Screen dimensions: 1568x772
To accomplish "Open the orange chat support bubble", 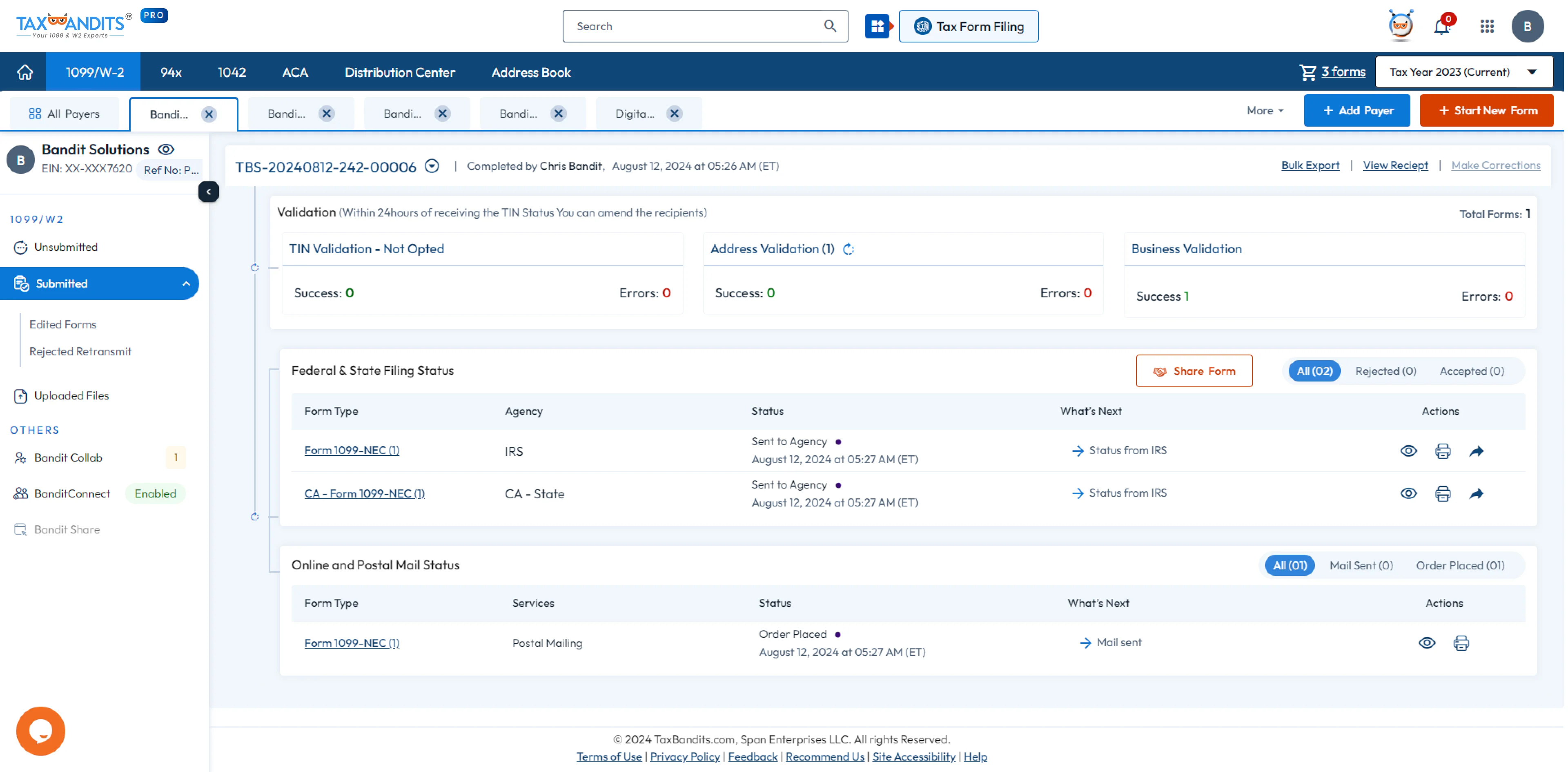I will tap(41, 731).
